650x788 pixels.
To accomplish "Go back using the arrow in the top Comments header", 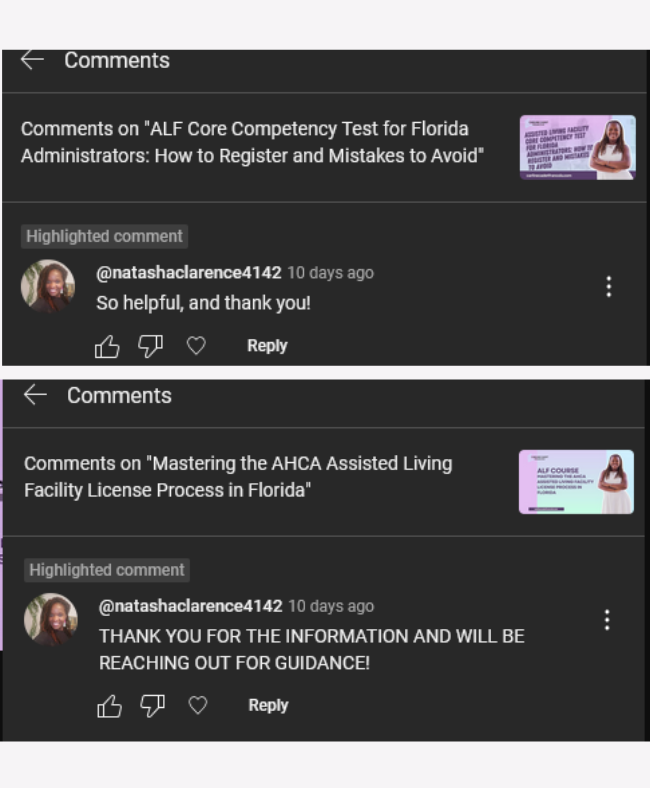I will click(32, 60).
